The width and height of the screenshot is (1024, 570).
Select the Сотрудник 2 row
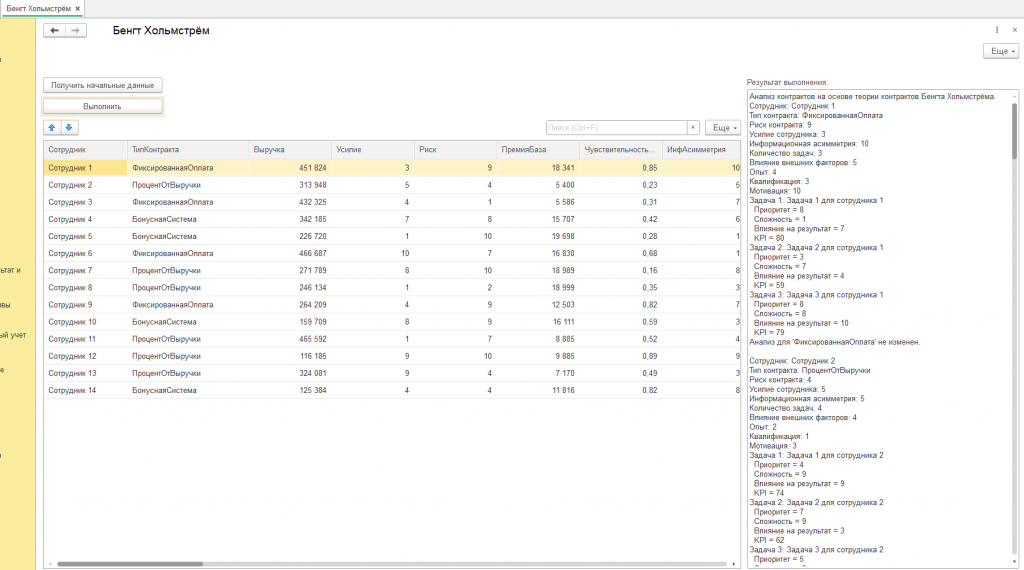click(x=392, y=185)
